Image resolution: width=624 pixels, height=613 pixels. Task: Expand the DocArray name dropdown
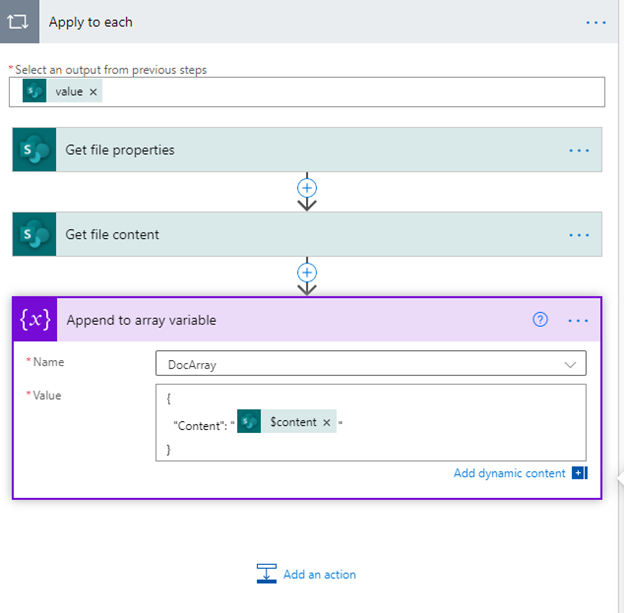[x=570, y=364]
